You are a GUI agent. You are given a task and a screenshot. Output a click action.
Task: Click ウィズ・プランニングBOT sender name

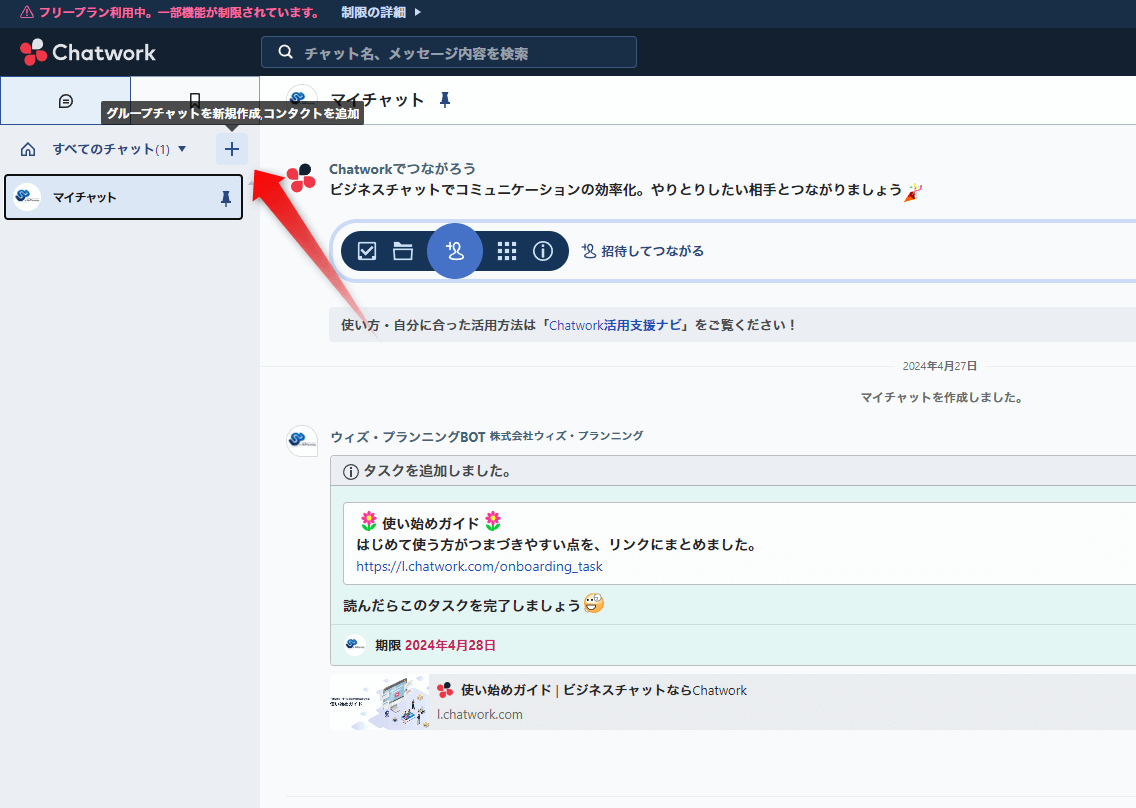pyautogui.click(x=407, y=437)
